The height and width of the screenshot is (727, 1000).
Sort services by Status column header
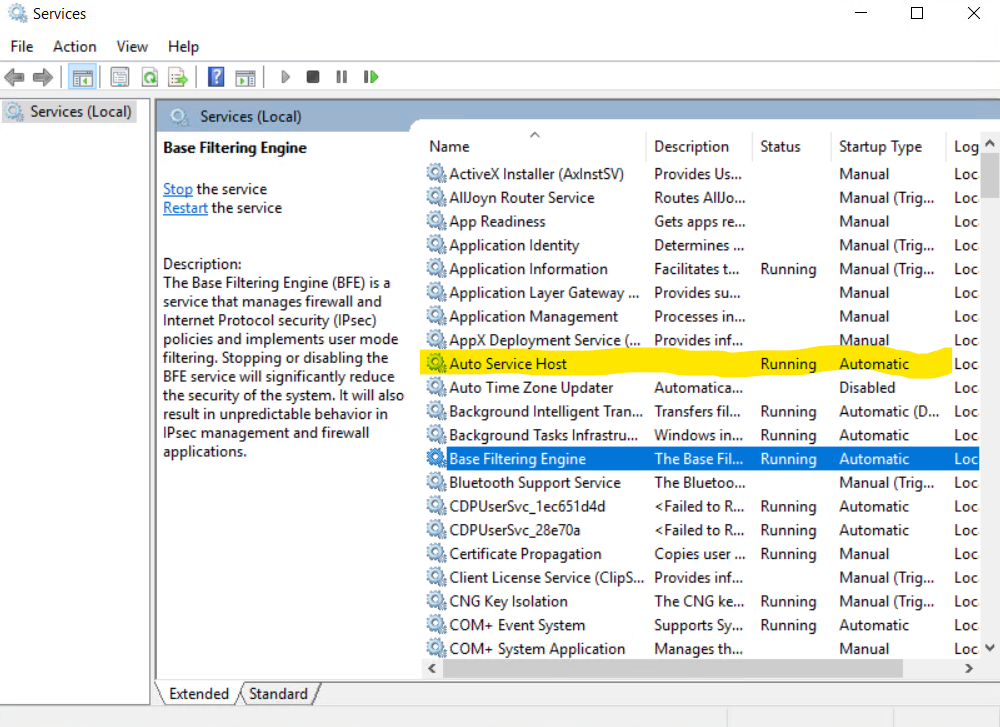pyautogui.click(x=780, y=146)
